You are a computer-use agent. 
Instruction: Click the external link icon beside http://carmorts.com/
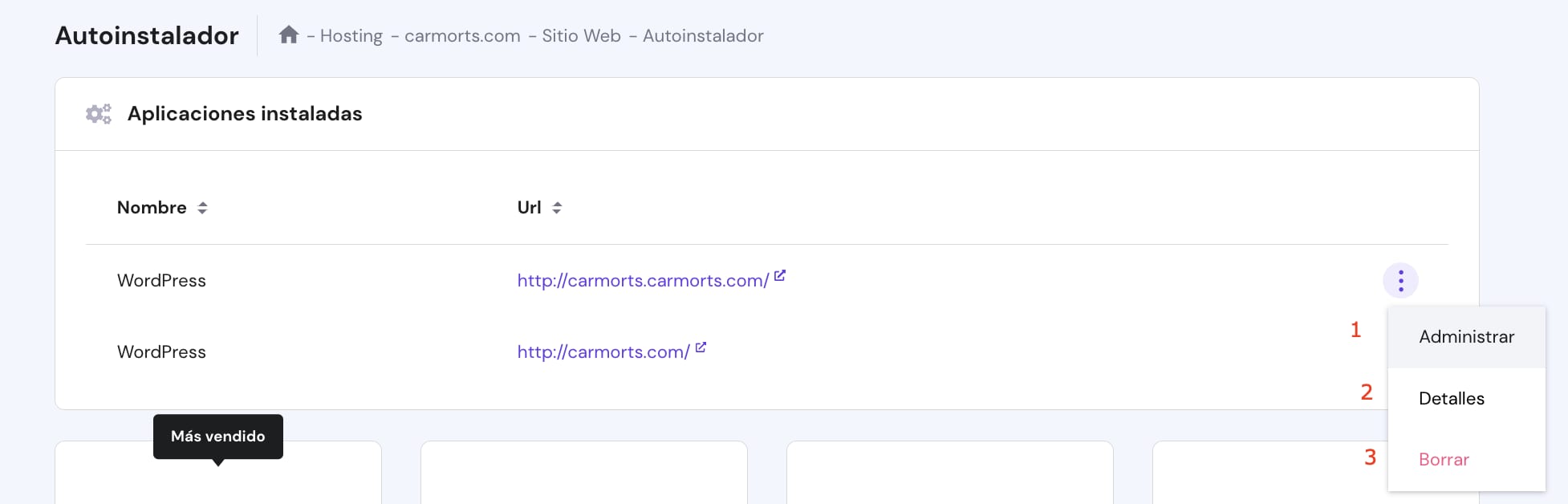coord(701,348)
